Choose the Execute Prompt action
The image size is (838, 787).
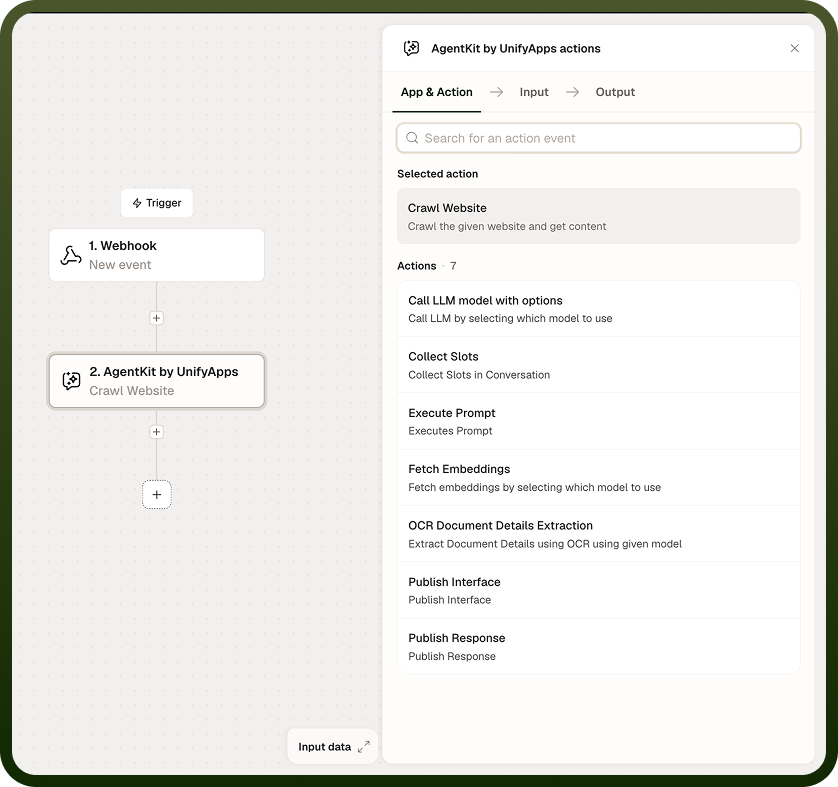point(599,422)
